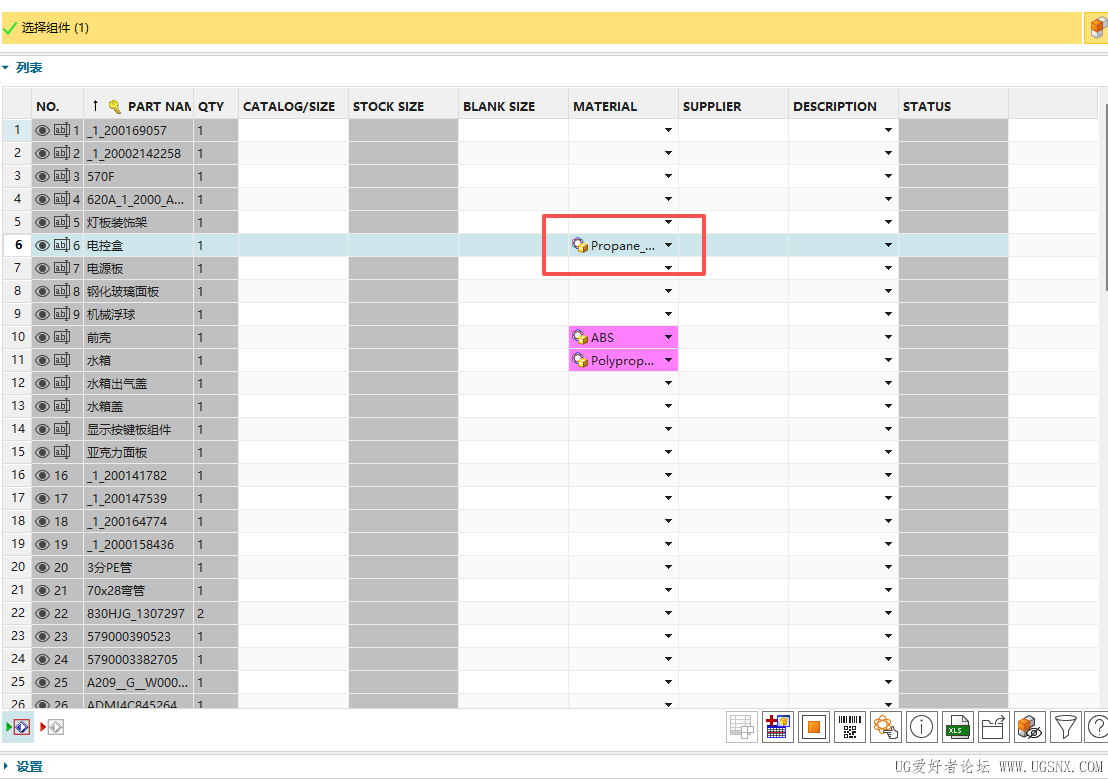
Task: Click the folder export arrow icon
Action: point(994,727)
